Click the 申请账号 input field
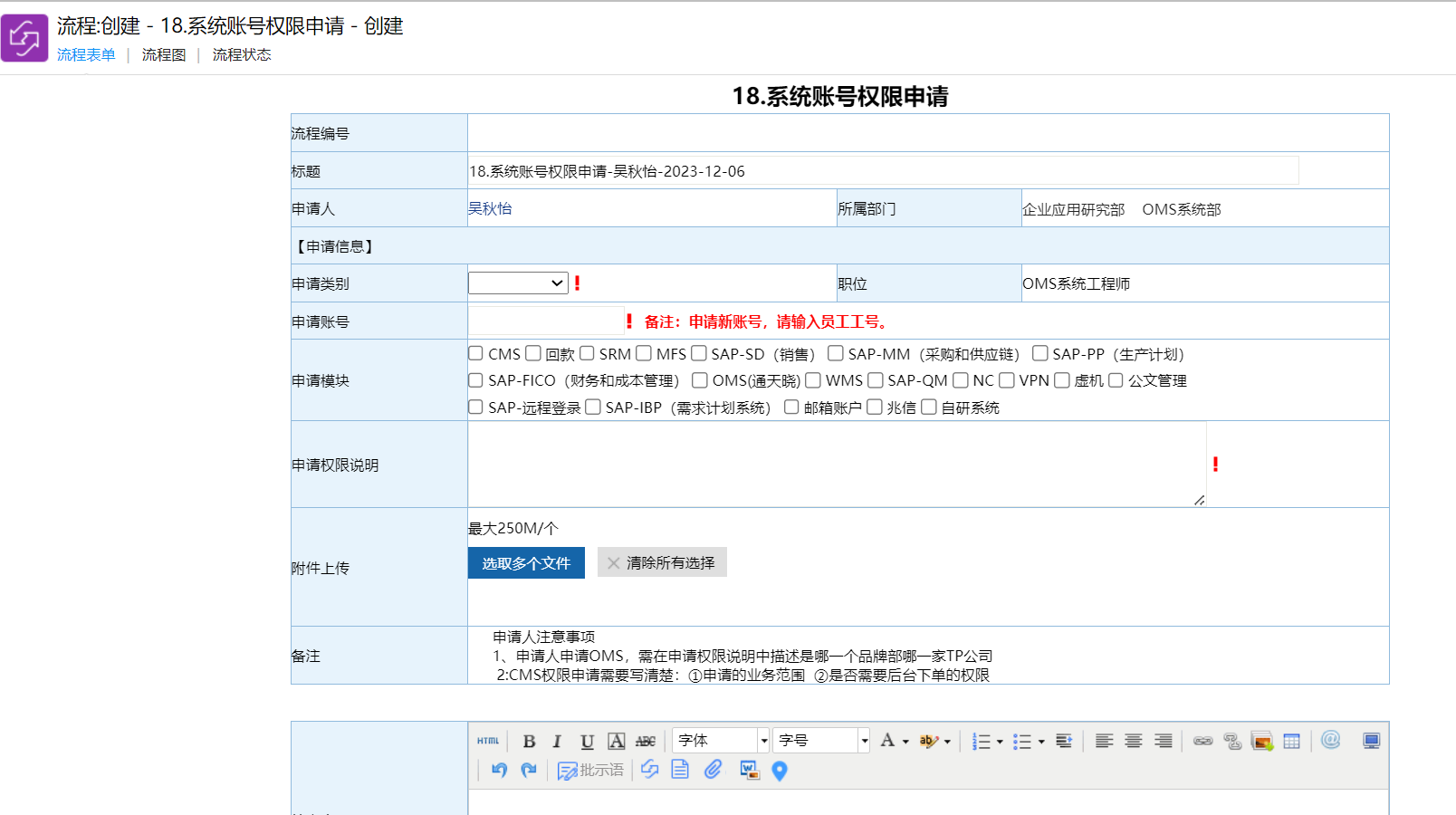 tap(546, 321)
